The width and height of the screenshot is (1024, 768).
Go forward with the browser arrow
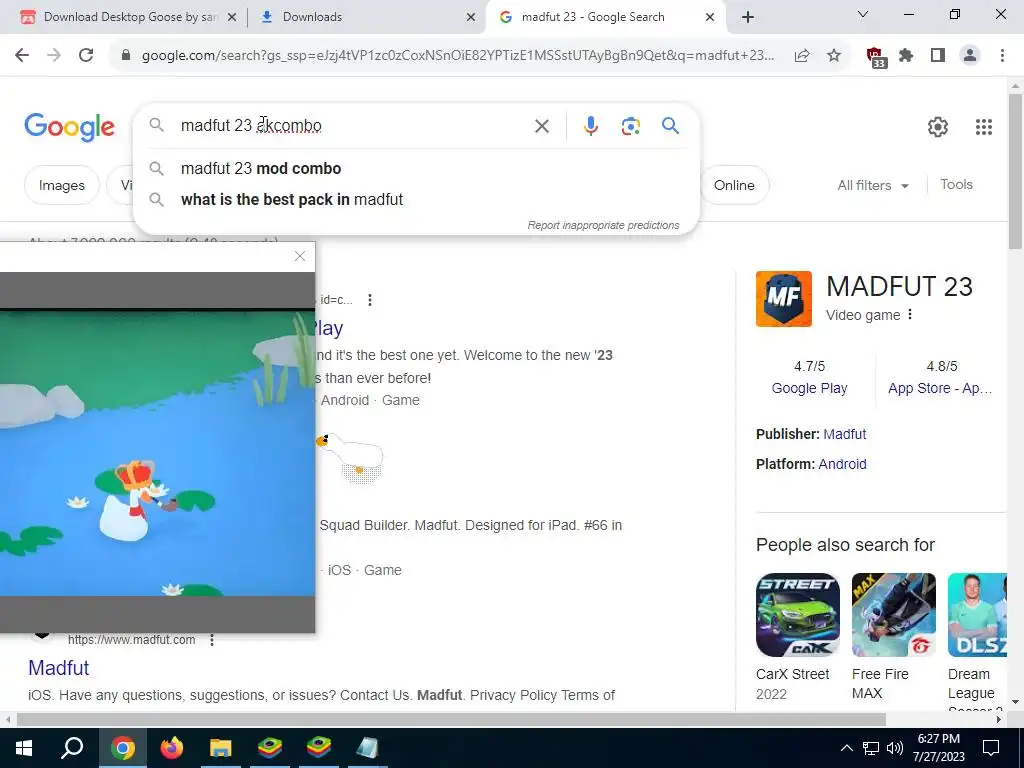click(x=54, y=56)
